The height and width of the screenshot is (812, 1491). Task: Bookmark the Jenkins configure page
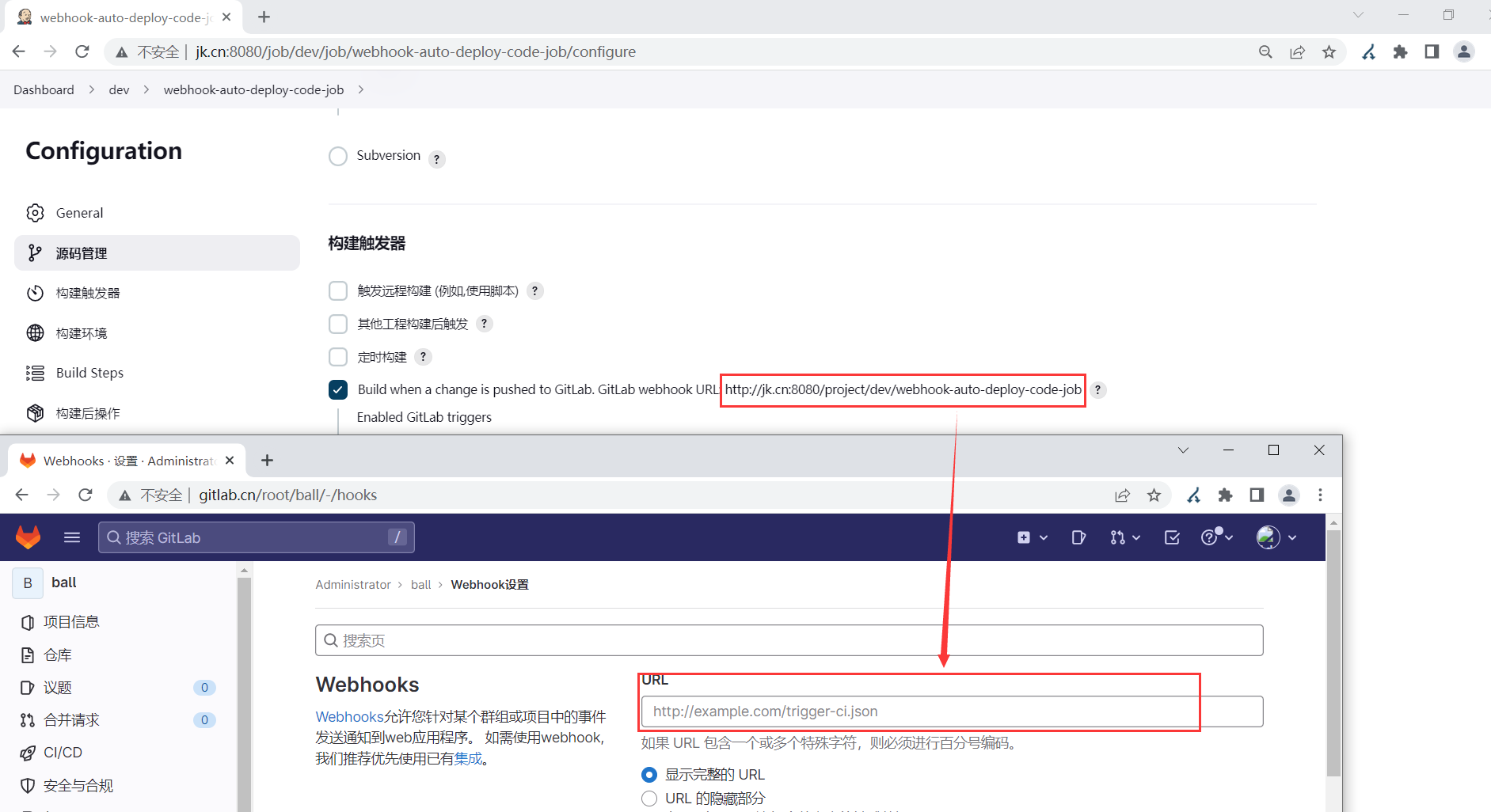pos(1329,51)
